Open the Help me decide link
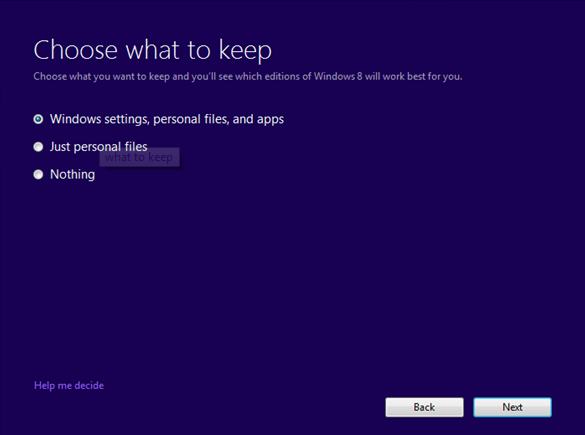Image resolution: width=585 pixels, height=435 pixels. click(69, 385)
